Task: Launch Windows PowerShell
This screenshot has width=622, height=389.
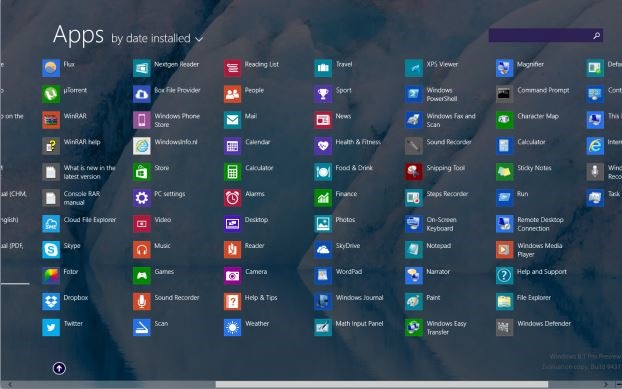Action: click(414, 94)
